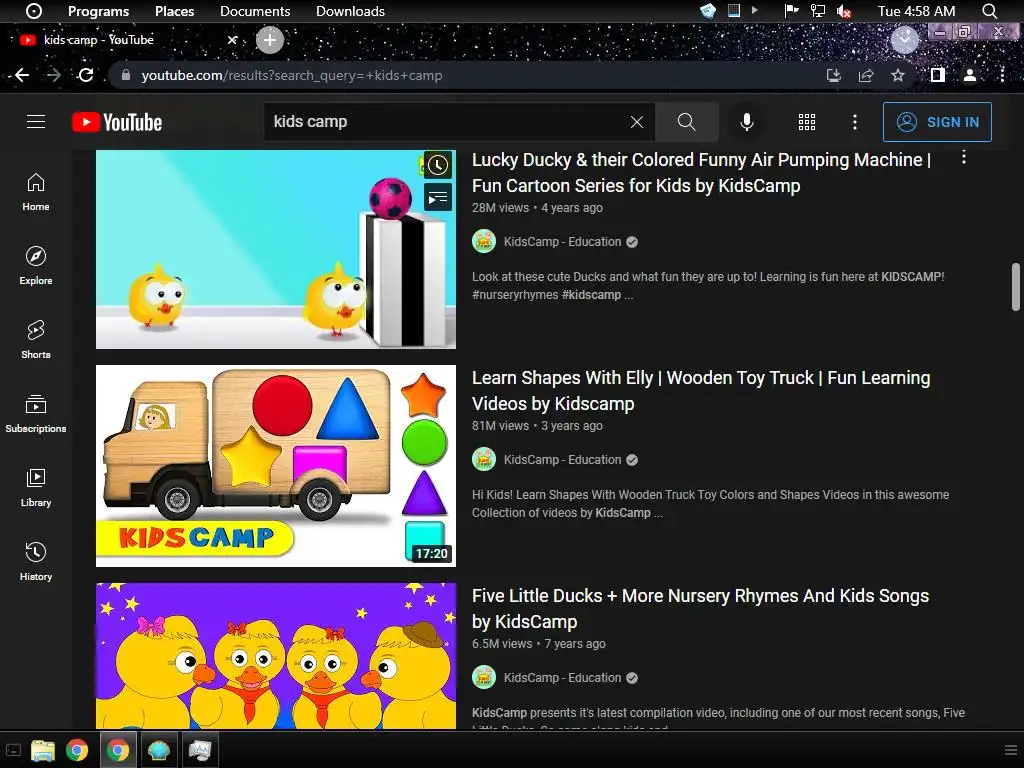Run search with the magnifier button
The height and width of the screenshot is (768, 1024).
coord(686,121)
